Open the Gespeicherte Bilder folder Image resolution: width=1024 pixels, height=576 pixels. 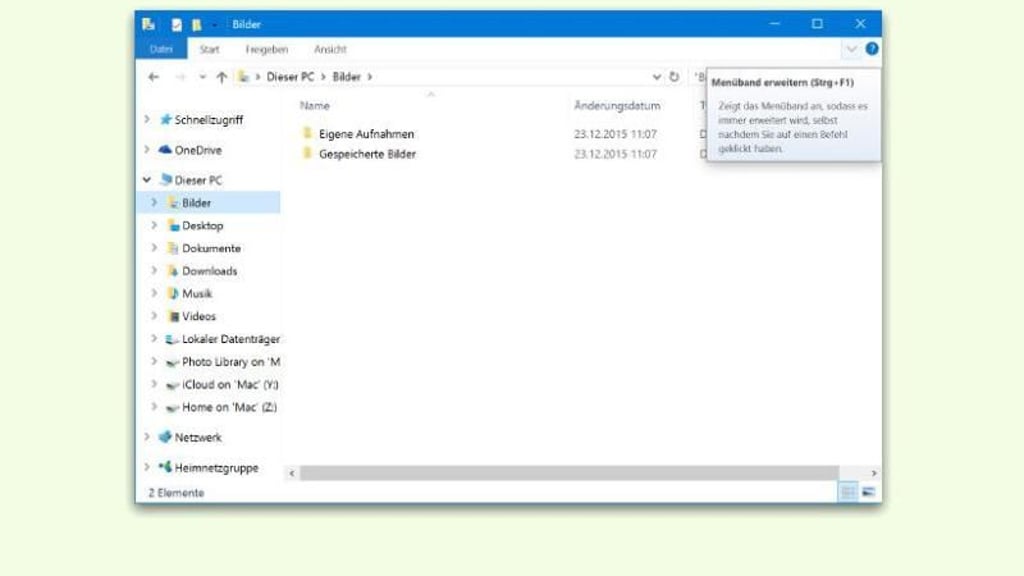pos(365,154)
